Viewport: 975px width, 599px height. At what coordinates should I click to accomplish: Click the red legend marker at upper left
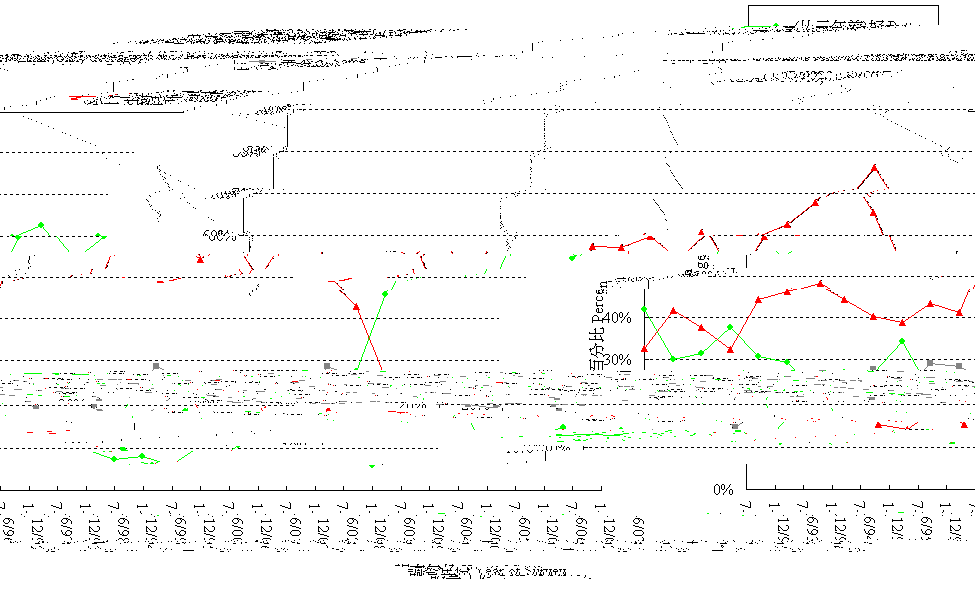click(x=80, y=98)
